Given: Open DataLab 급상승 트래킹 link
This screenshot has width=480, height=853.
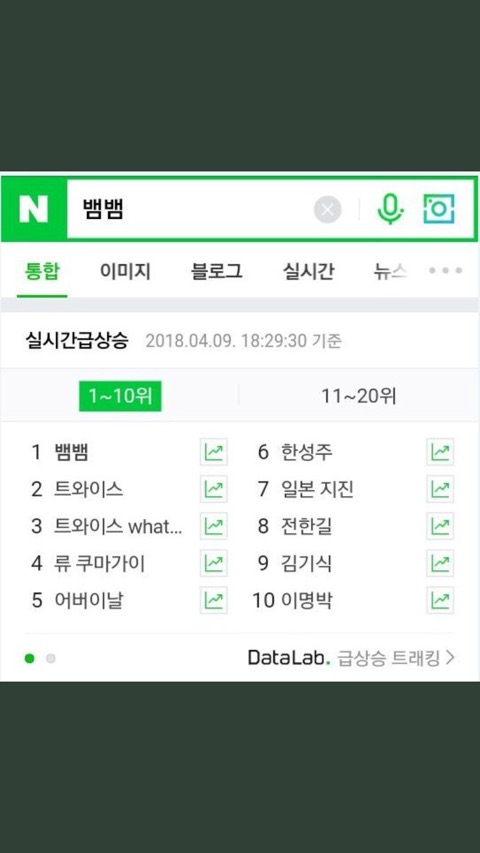Looking at the screenshot, I should (351, 658).
